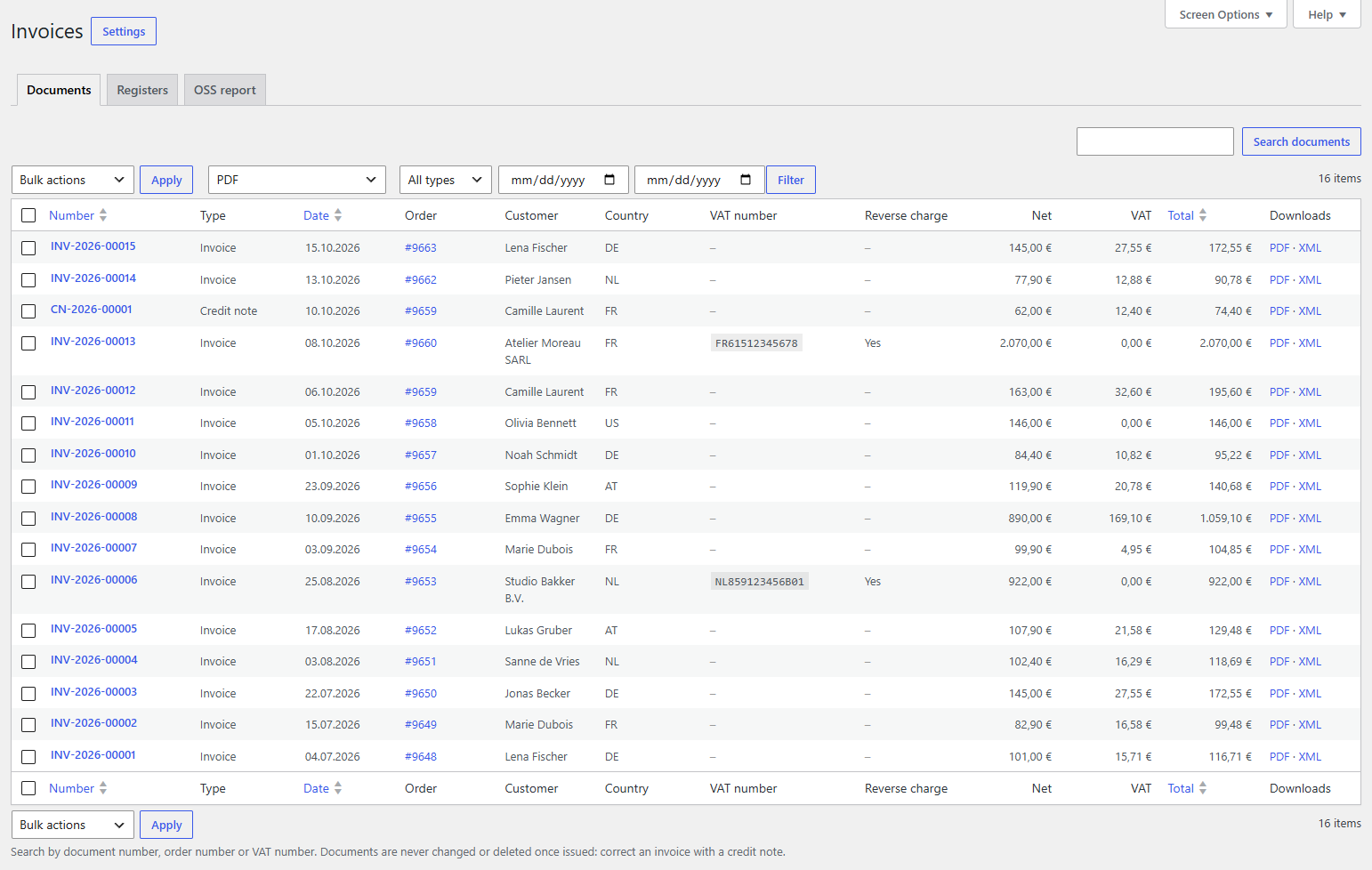Check the box beside INV-2026-00001
This screenshot has height=870, width=1372.
[28, 757]
